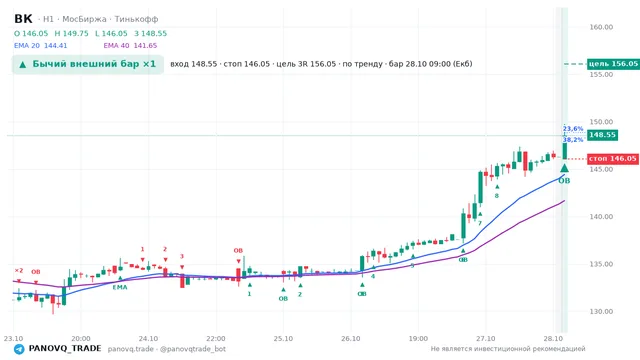Click the 20:00 time axis label

(81, 339)
